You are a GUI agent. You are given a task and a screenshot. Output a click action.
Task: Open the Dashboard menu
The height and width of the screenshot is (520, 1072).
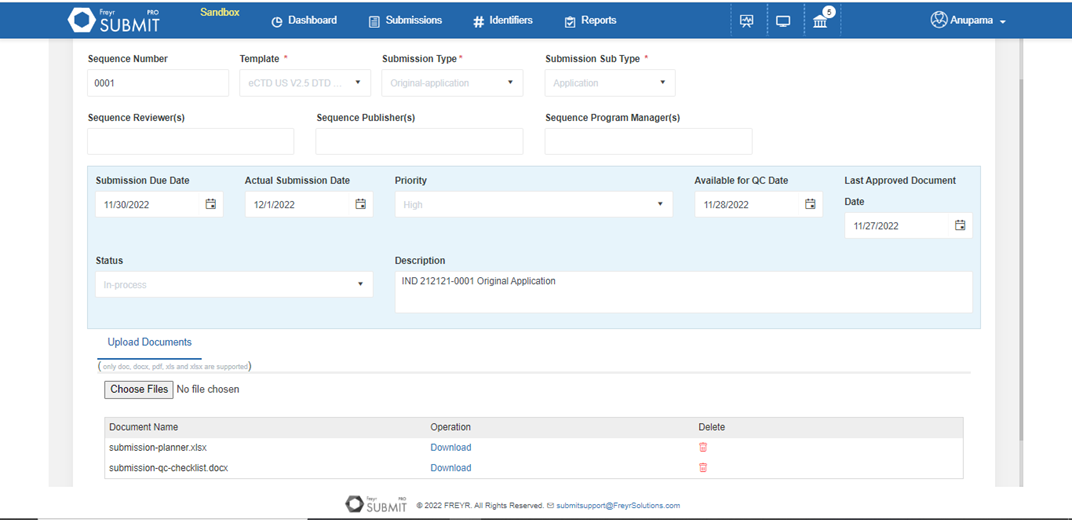304,20
